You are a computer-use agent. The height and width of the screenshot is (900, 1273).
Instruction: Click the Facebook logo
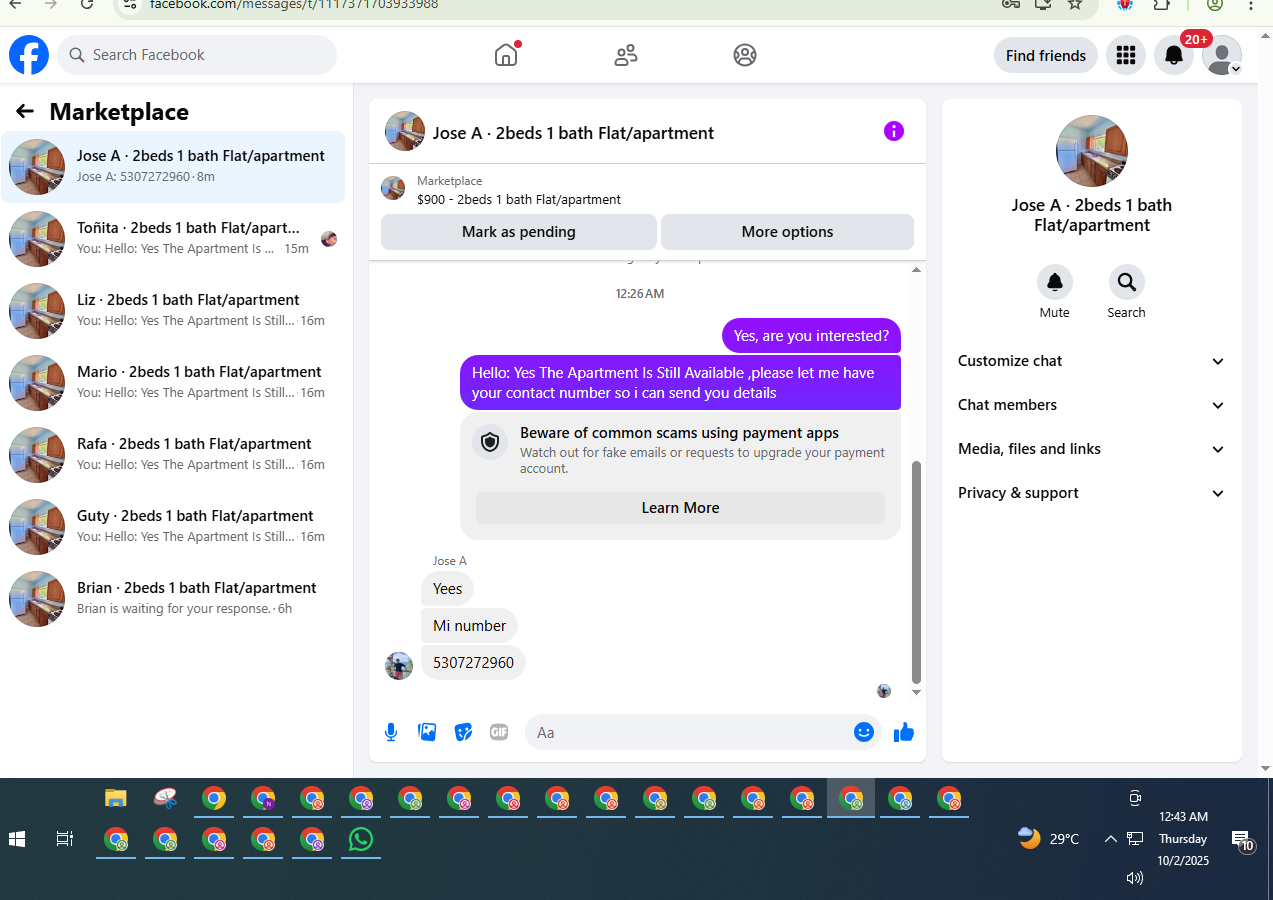[x=29, y=55]
